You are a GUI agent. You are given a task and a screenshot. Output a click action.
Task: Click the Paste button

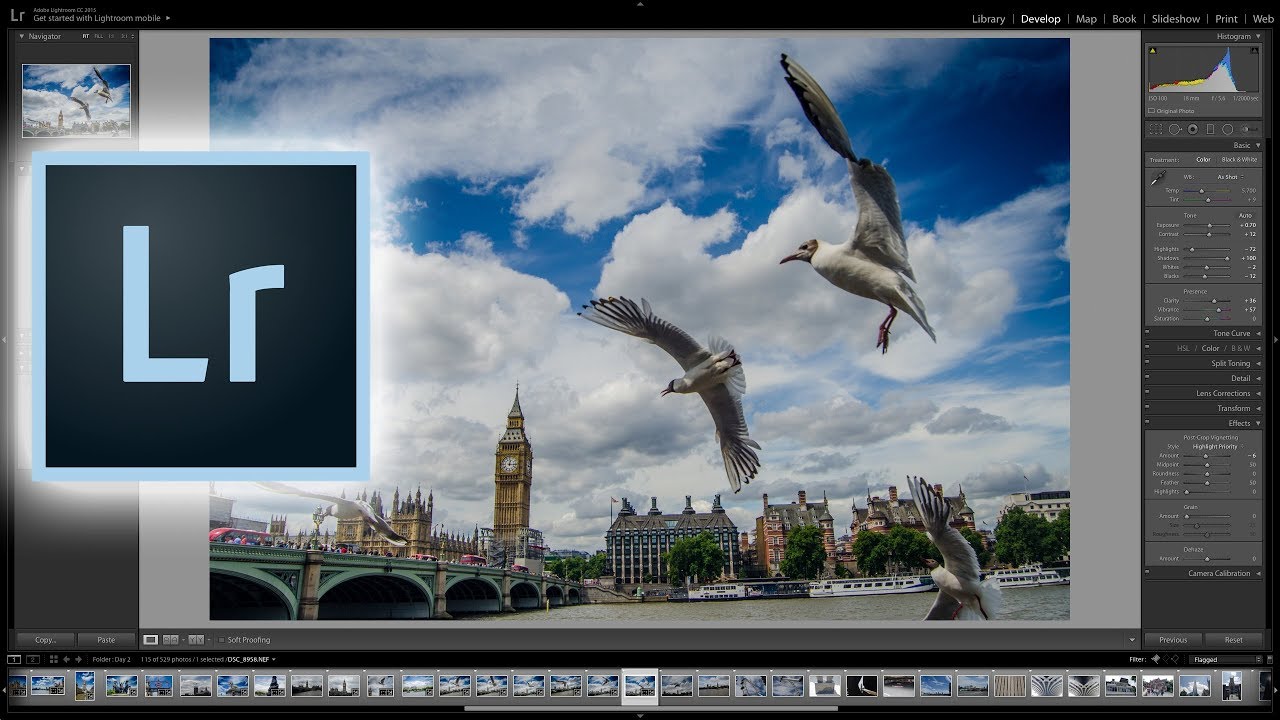pos(106,639)
